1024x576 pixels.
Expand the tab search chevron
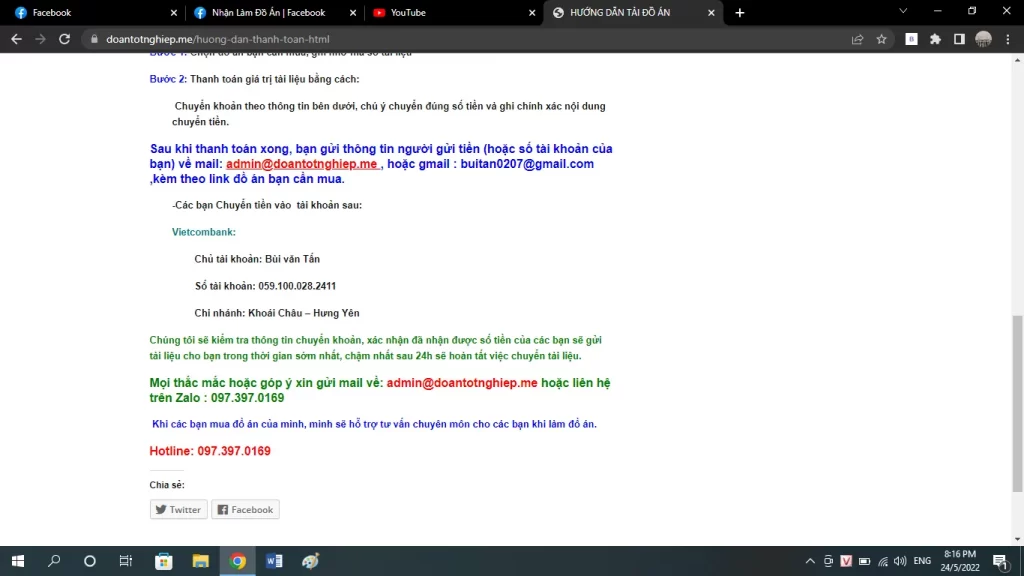point(903,12)
